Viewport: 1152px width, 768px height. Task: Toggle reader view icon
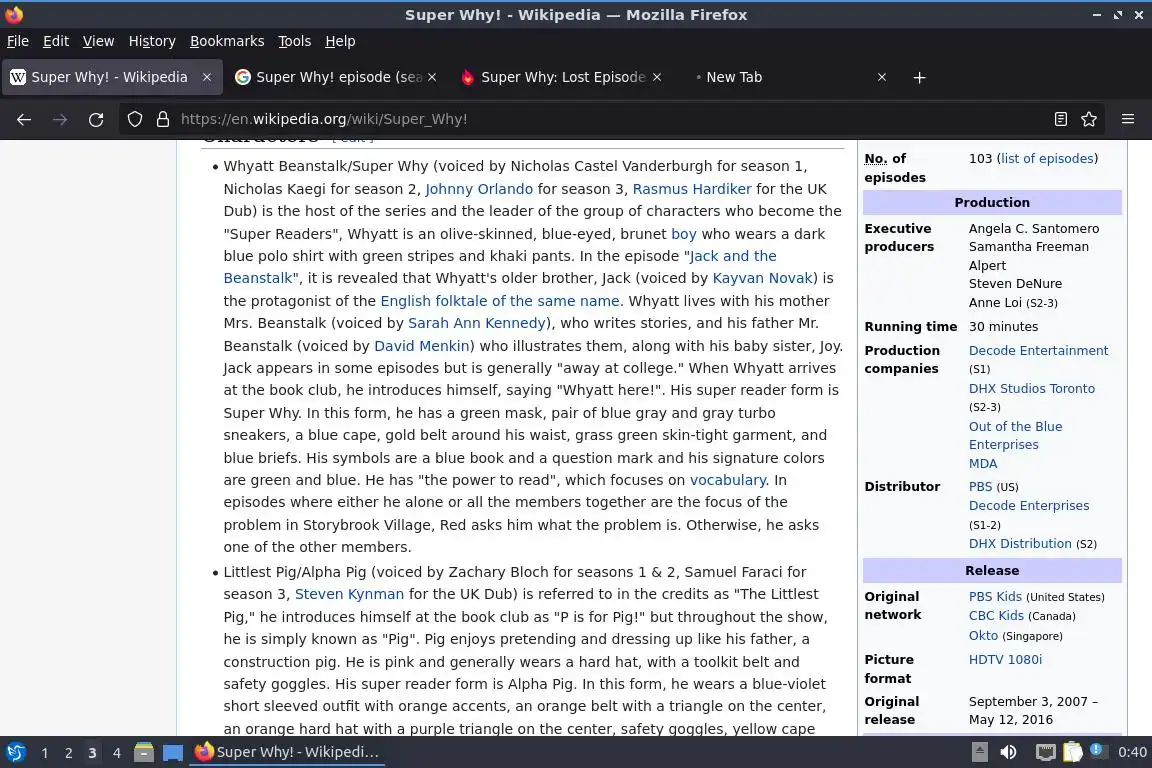pyautogui.click(x=1060, y=119)
